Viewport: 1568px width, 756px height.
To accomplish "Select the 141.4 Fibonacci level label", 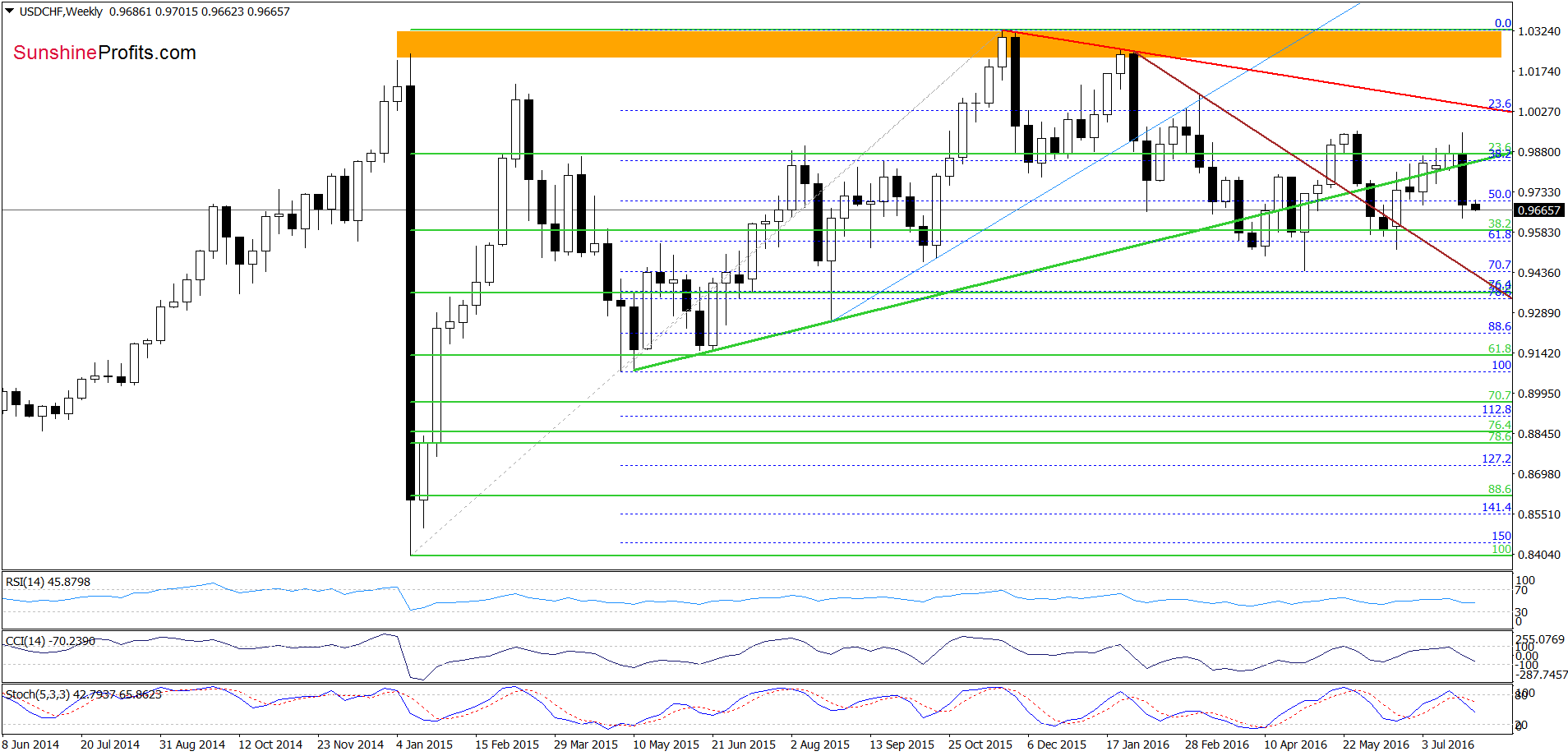I will pos(1497,507).
